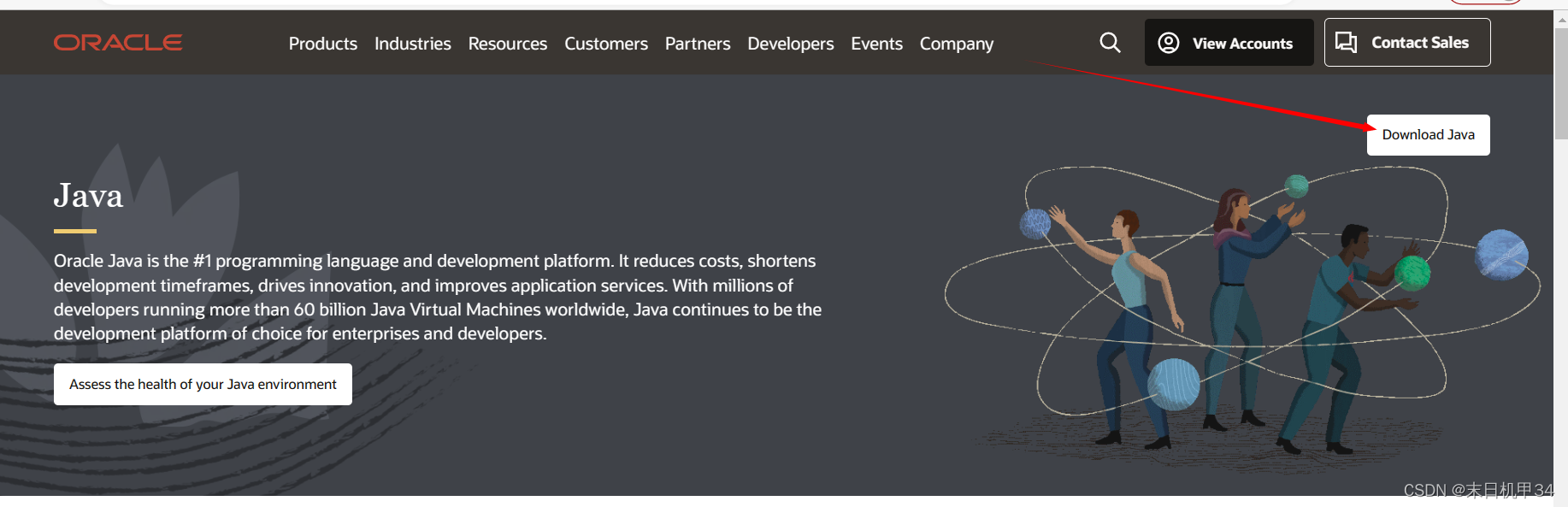Click the Download Java button
Image resolution: width=1568 pixels, height=507 pixels.
1429,135
